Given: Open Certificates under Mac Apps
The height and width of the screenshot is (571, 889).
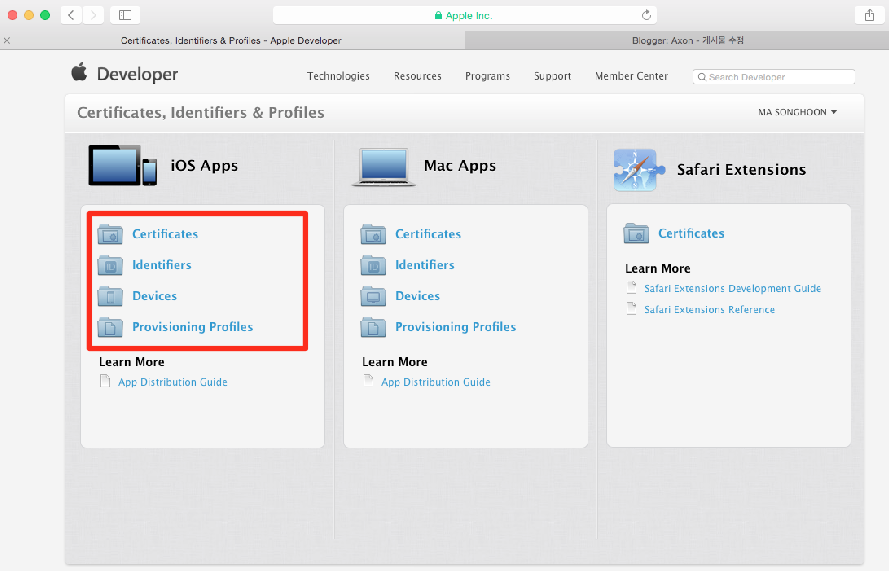Looking at the screenshot, I should pos(428,234).
